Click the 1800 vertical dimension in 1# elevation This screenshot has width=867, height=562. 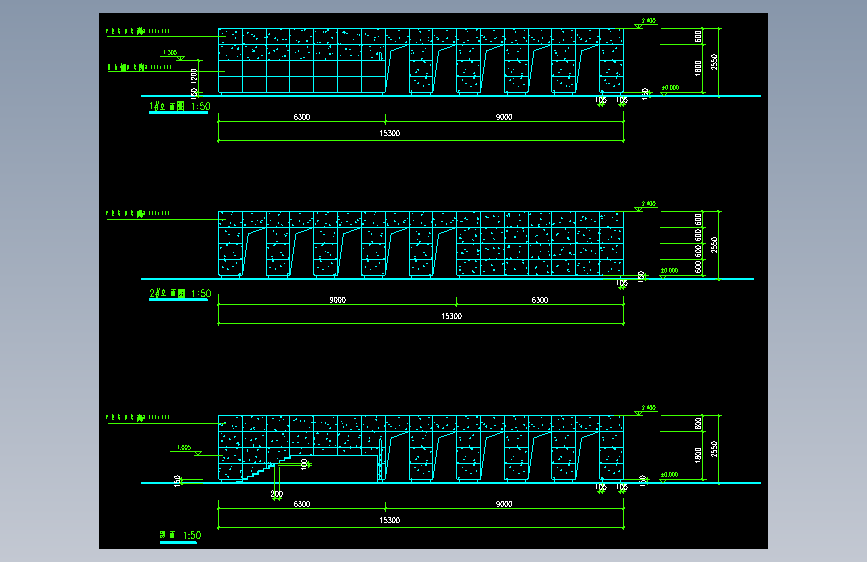tap(698, 69)
